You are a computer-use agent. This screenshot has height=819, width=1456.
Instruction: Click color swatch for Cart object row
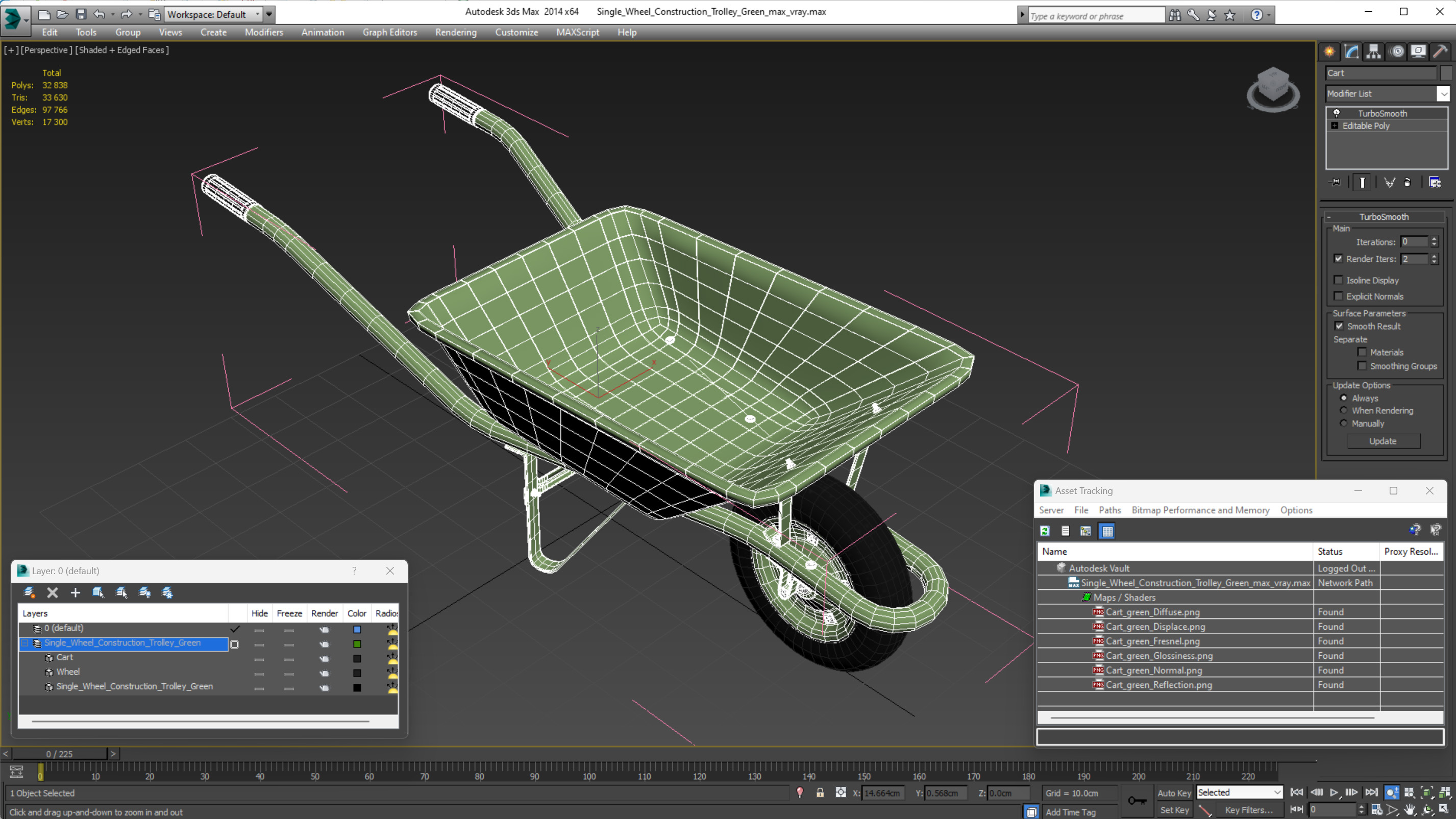pos(357,658)
